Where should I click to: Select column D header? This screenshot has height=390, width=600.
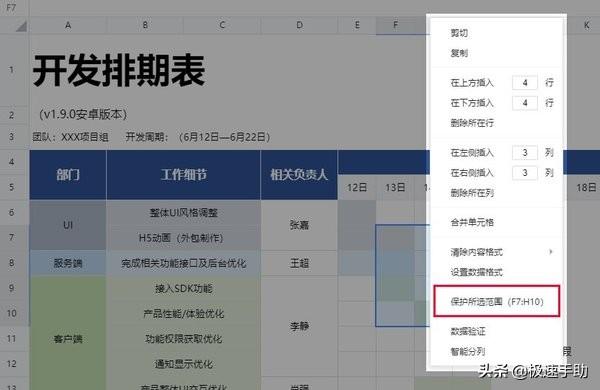(299, 25)
